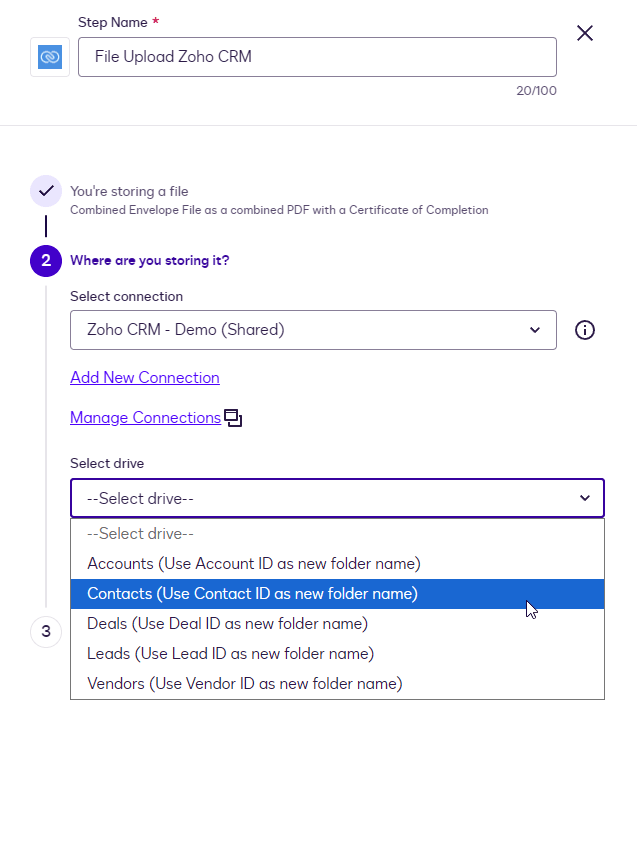Click the "Where are you storing it?" heading
The image size is (637, 841).
point(150,261)
